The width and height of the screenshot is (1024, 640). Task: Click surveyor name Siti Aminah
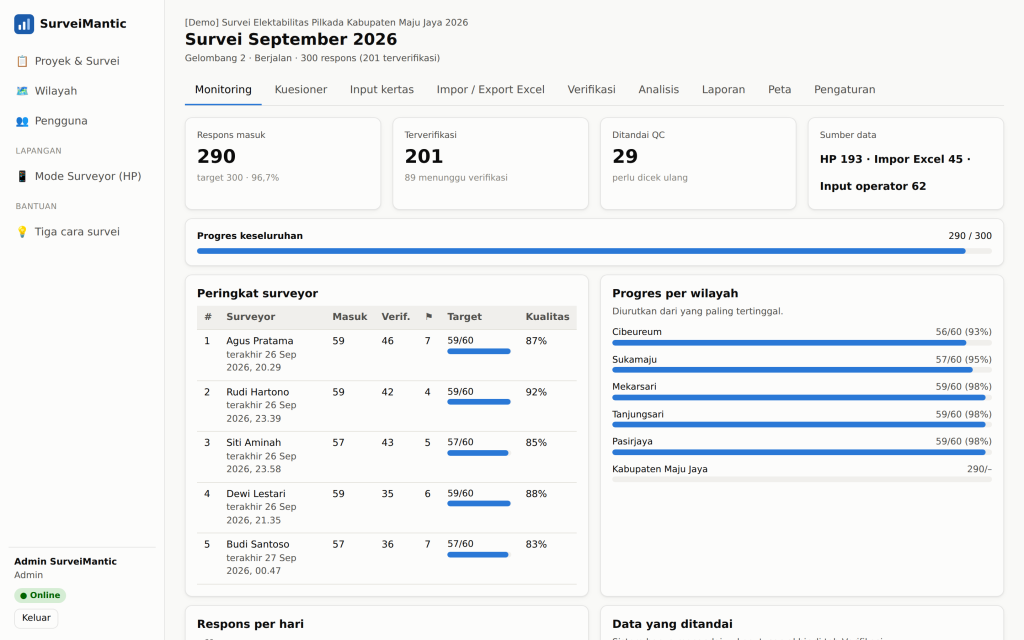tap(253, 443)
